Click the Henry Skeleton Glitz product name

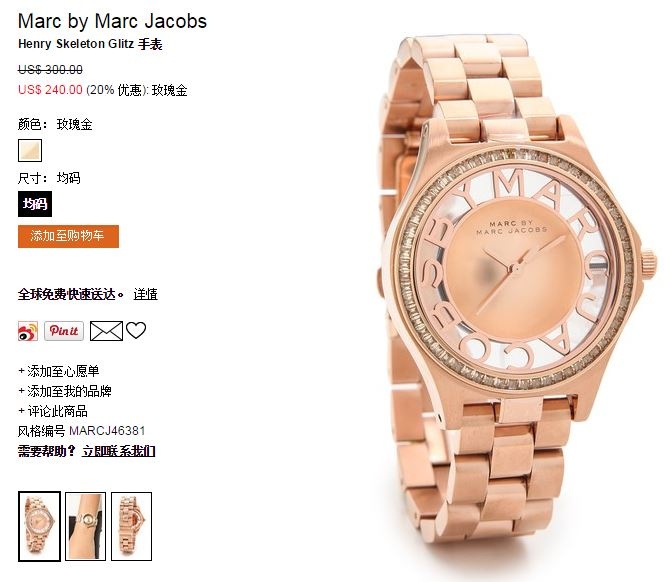(x=76, y=44)
